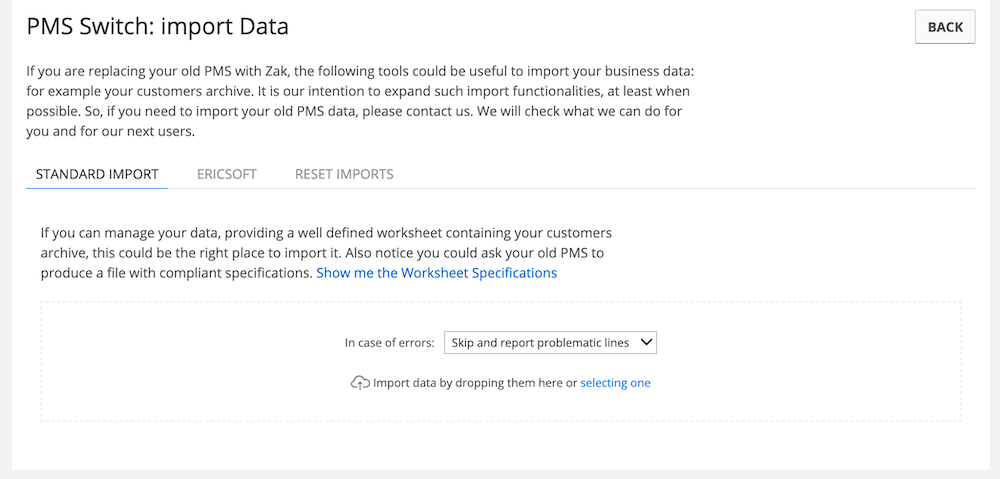Go back using the BACK button
The image size is (1000, 479).
(945, 27)
